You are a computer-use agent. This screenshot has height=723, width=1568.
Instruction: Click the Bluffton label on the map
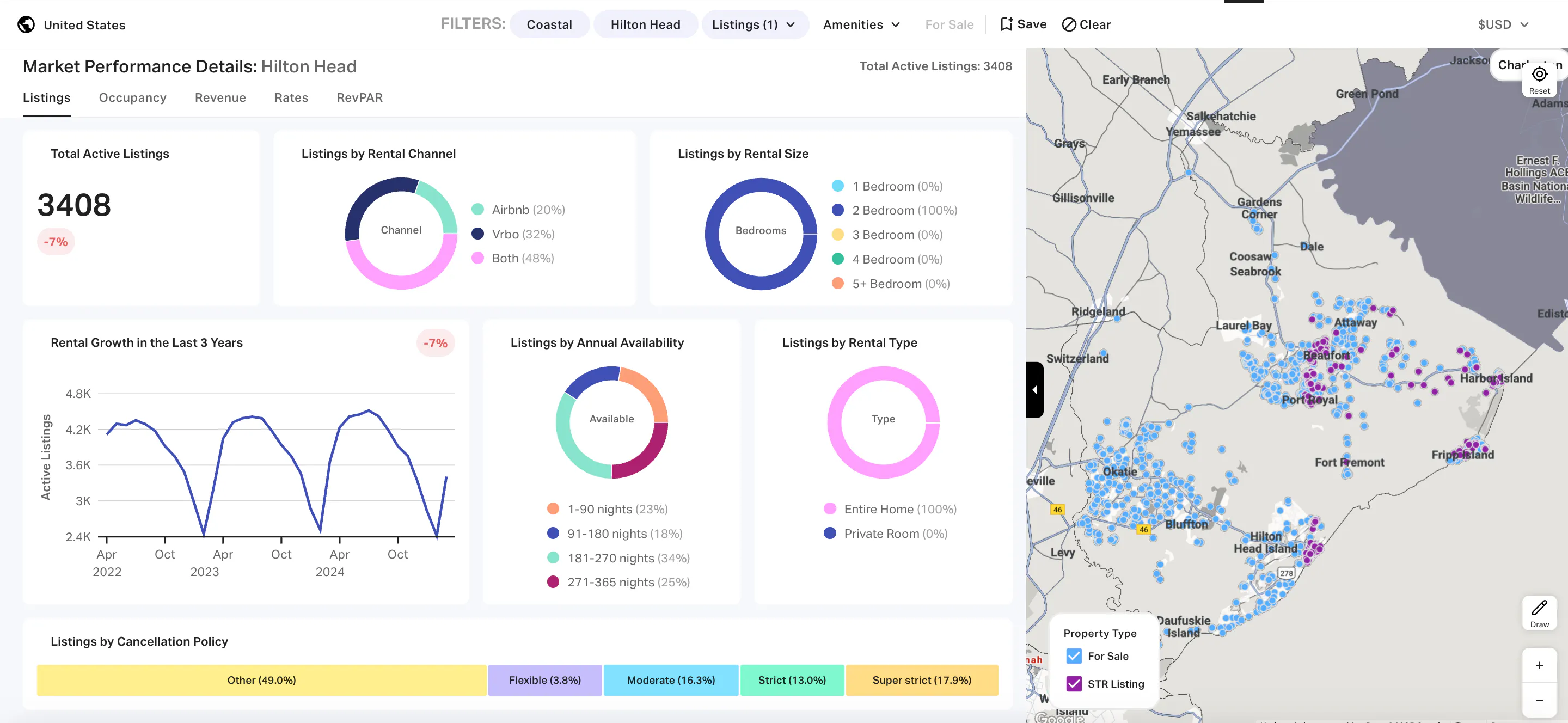point(1186,524)
